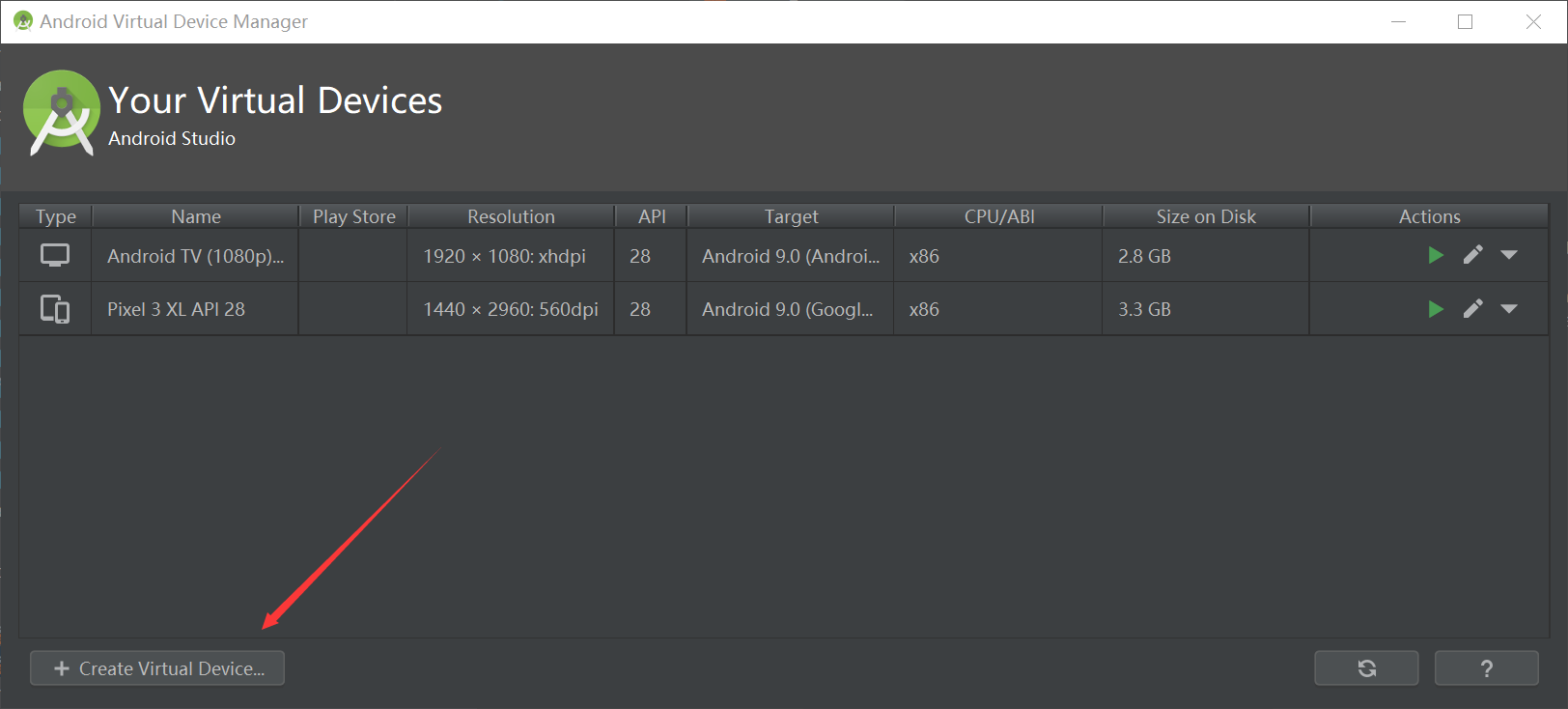This screenshot has width=1568, height=709.
Task: Refresh the virtual device list
Action: pyautogui.click(x=1366, y=668)
